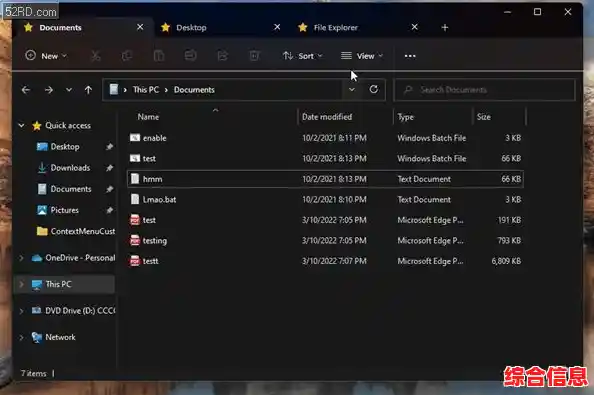Refresh the Documents folder view
594x395 pixels.
(374, 89)
